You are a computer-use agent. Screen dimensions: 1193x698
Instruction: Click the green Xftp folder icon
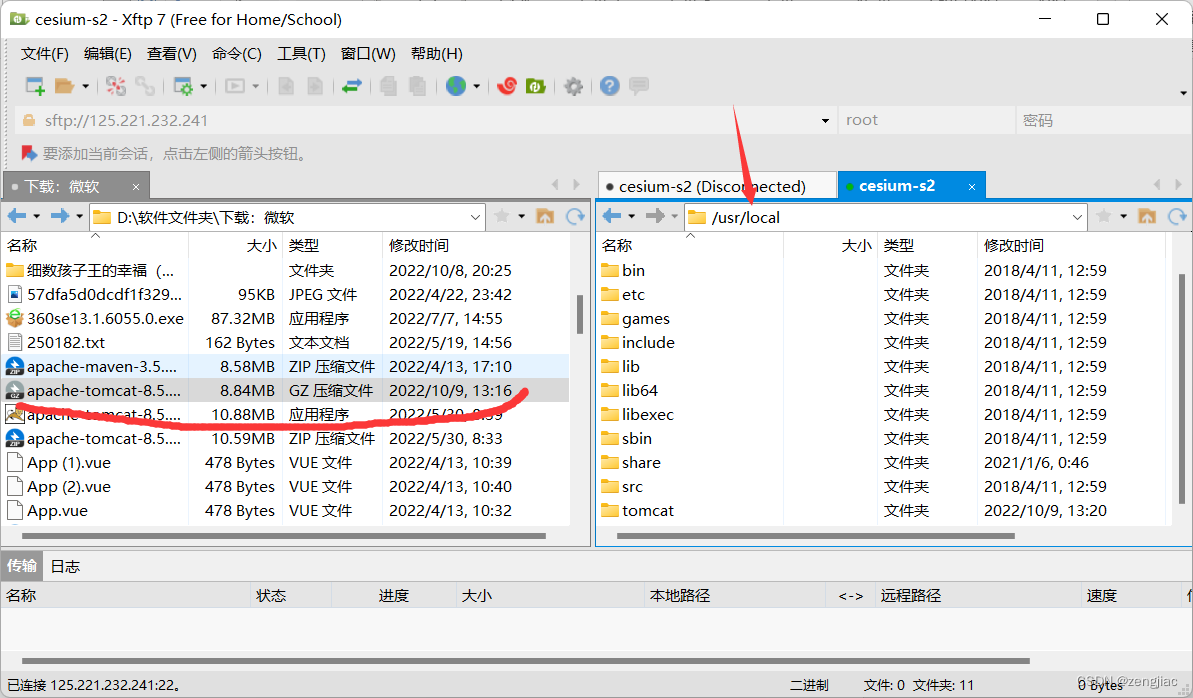coord(536,86)
